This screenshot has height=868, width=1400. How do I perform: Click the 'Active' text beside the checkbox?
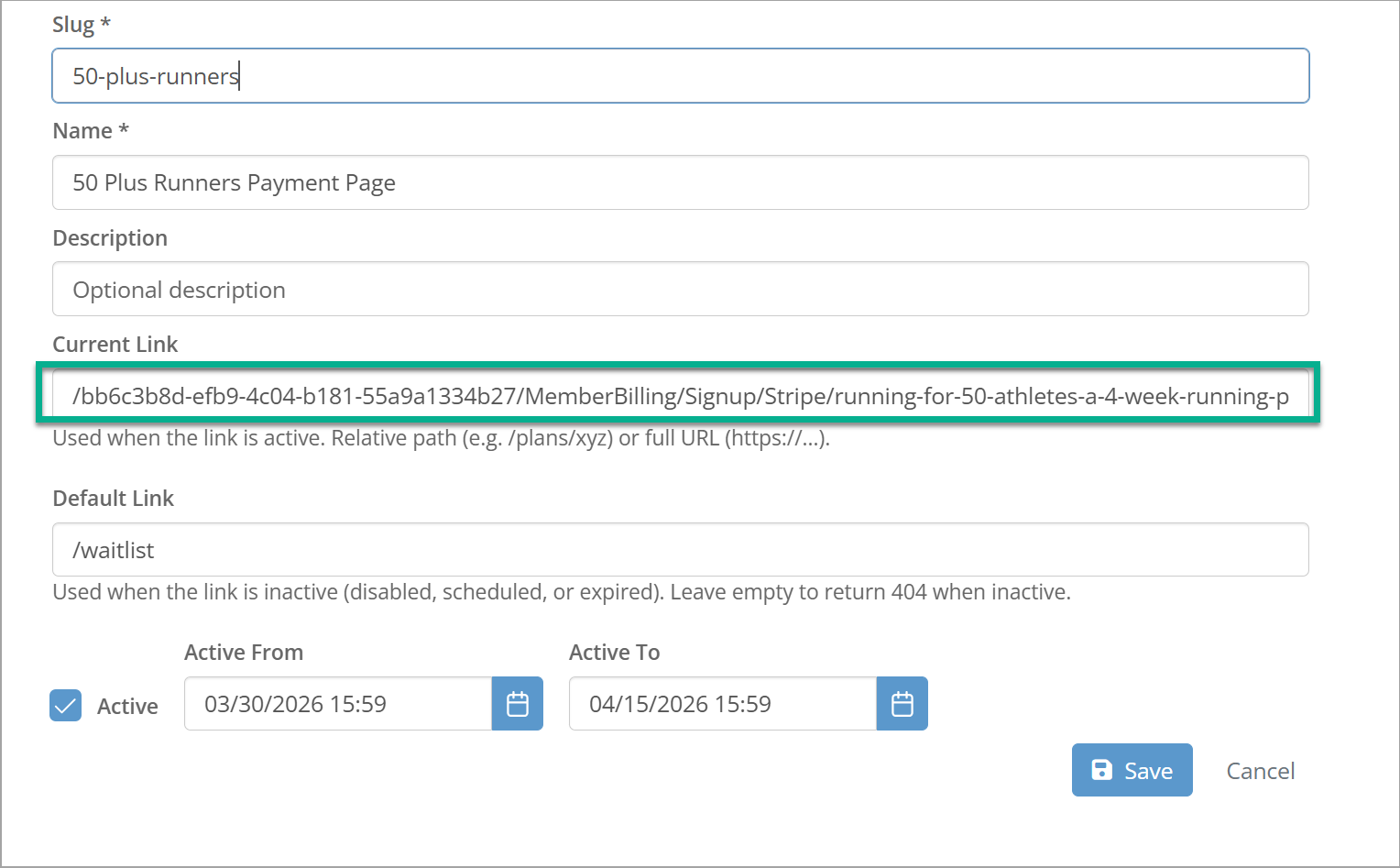click(x=127, y=707)
